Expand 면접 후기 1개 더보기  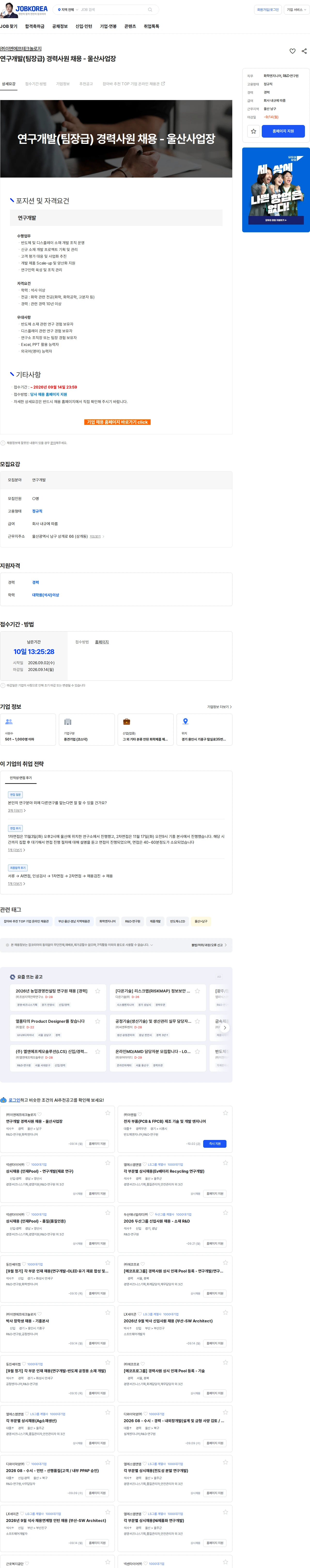pos(16,850)
